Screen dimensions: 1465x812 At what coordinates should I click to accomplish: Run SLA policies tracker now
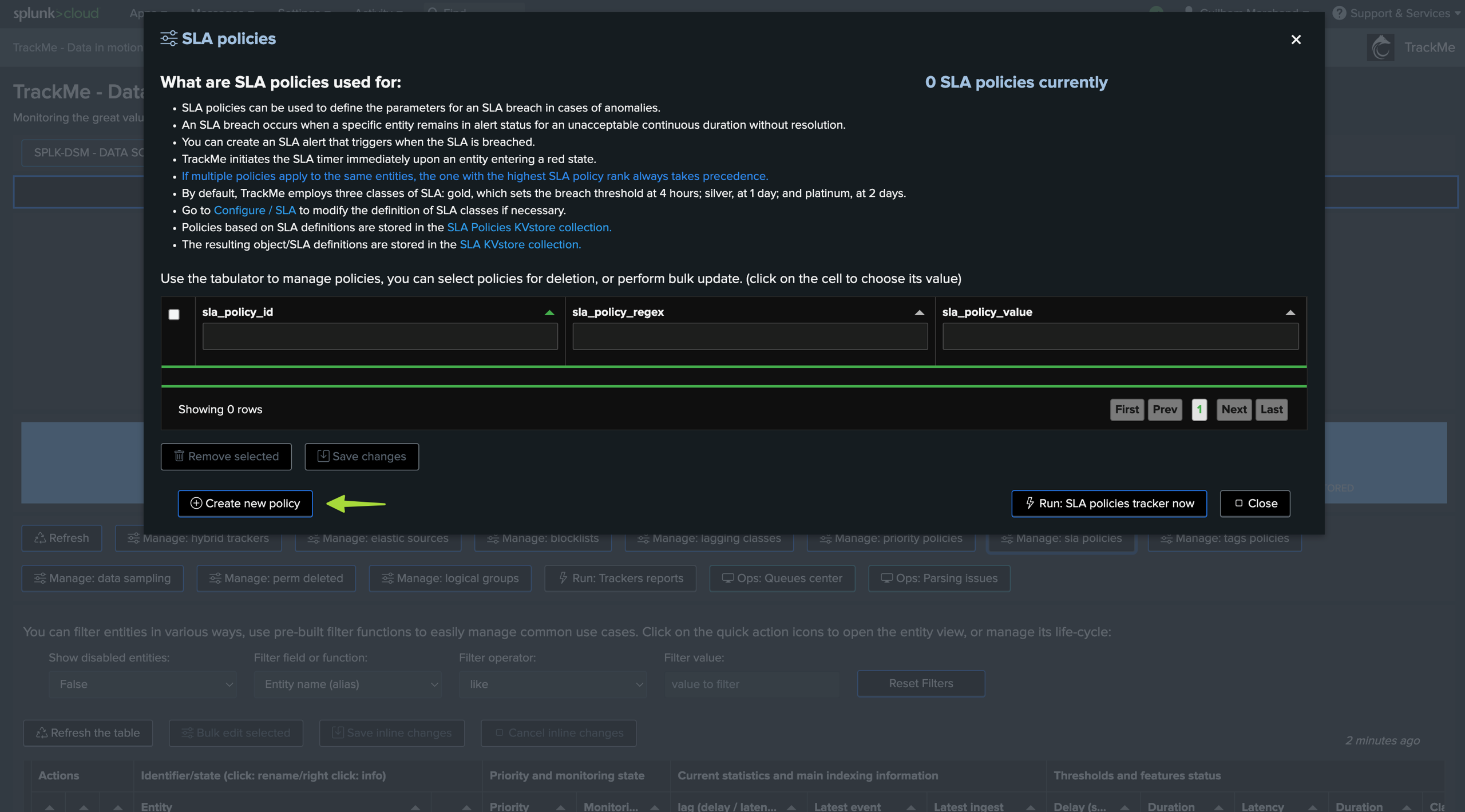click(1108, 504)
